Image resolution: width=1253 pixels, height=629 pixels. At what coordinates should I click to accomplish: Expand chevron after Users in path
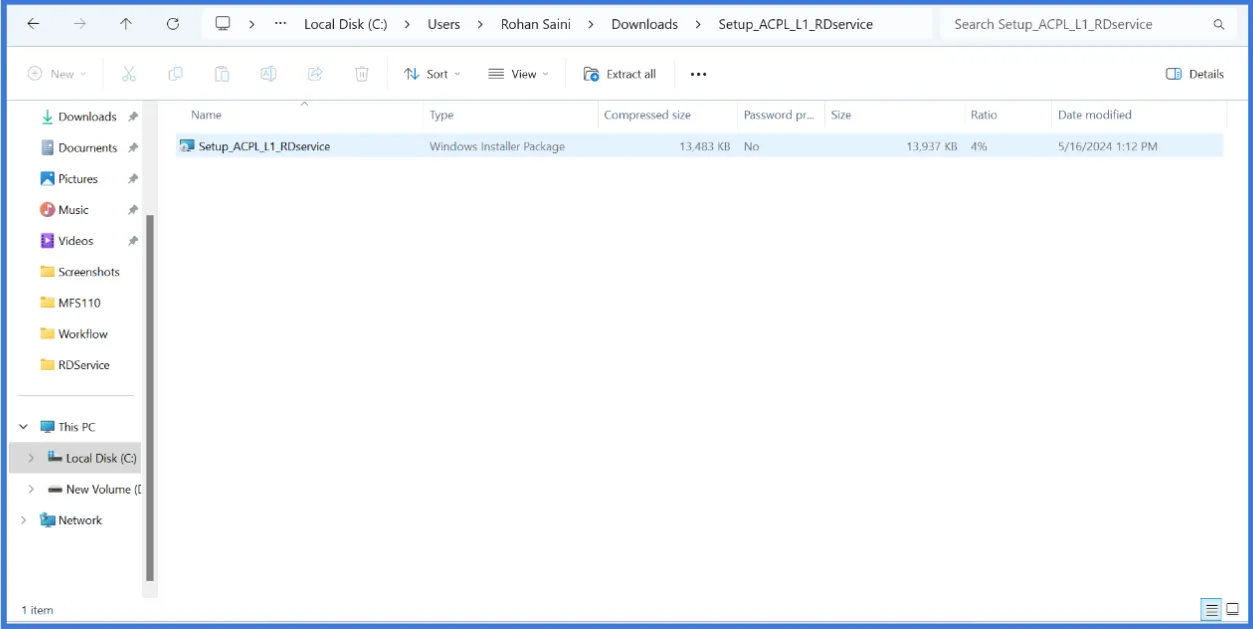[x=480, y=24]
